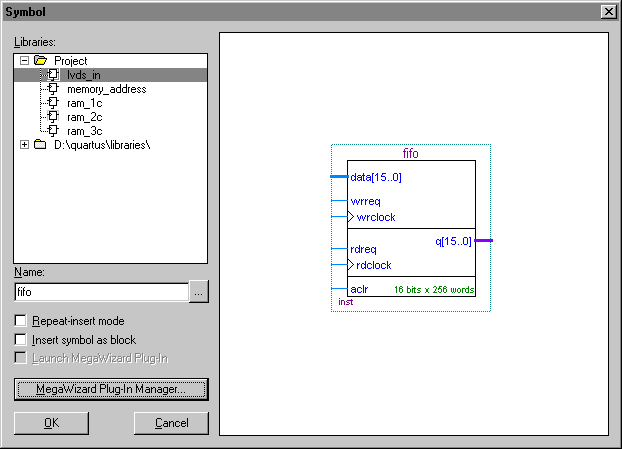Close the Symbol dialog window
Viewport: 622px width, 449px height.
point(608,10)
